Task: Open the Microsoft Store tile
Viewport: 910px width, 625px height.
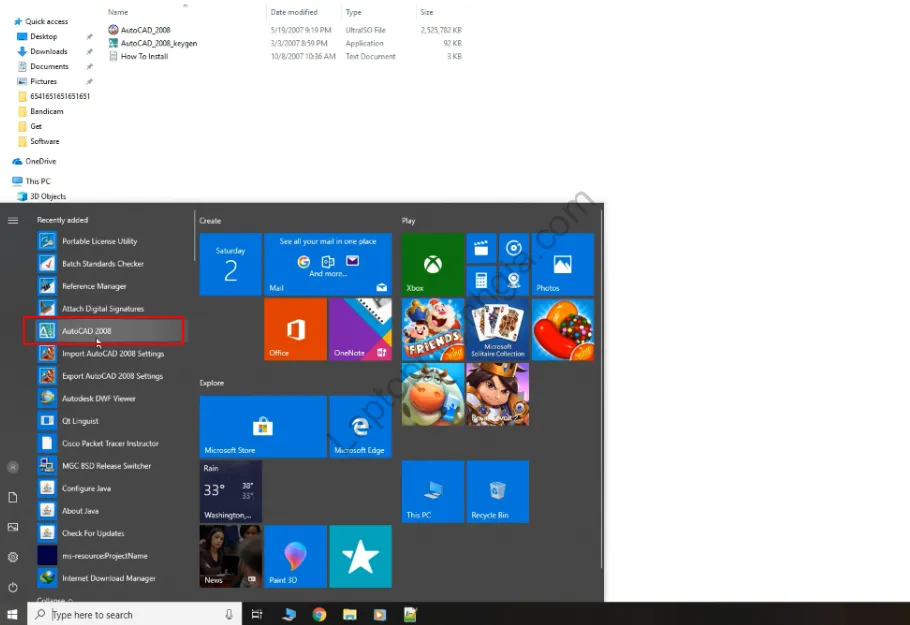Action: [262, 427]
